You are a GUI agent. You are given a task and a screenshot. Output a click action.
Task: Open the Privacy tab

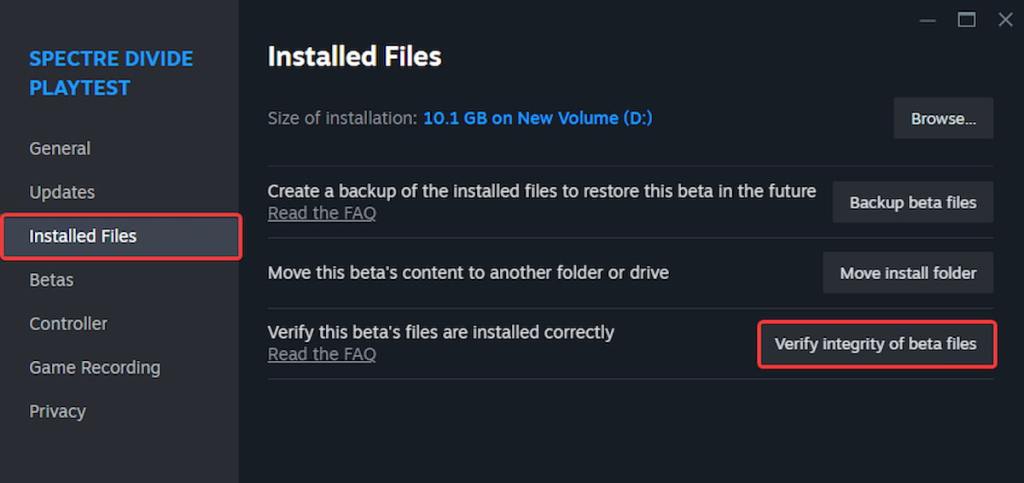[57, 412]
